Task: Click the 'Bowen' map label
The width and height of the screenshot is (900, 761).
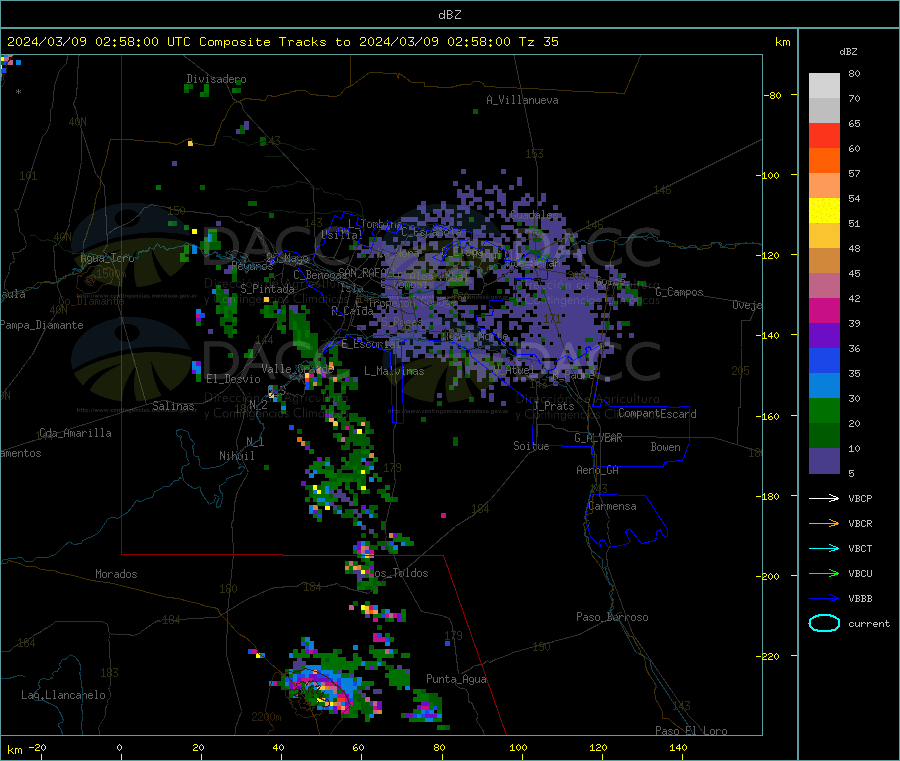Action: [665, 447]
